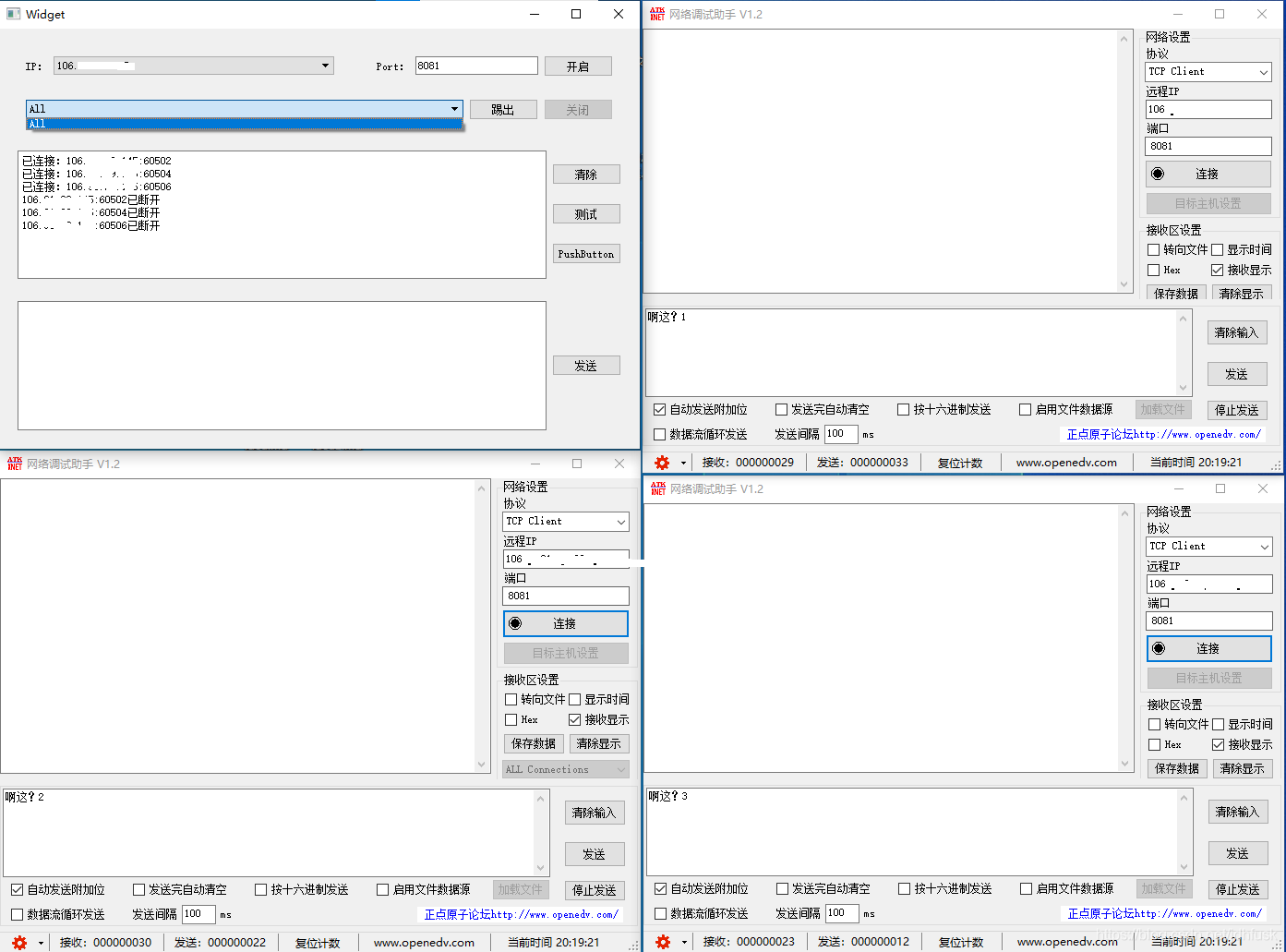
Task: Focus 发送间隔 field in bottom-left window
Action: click(x=198, y=914)
